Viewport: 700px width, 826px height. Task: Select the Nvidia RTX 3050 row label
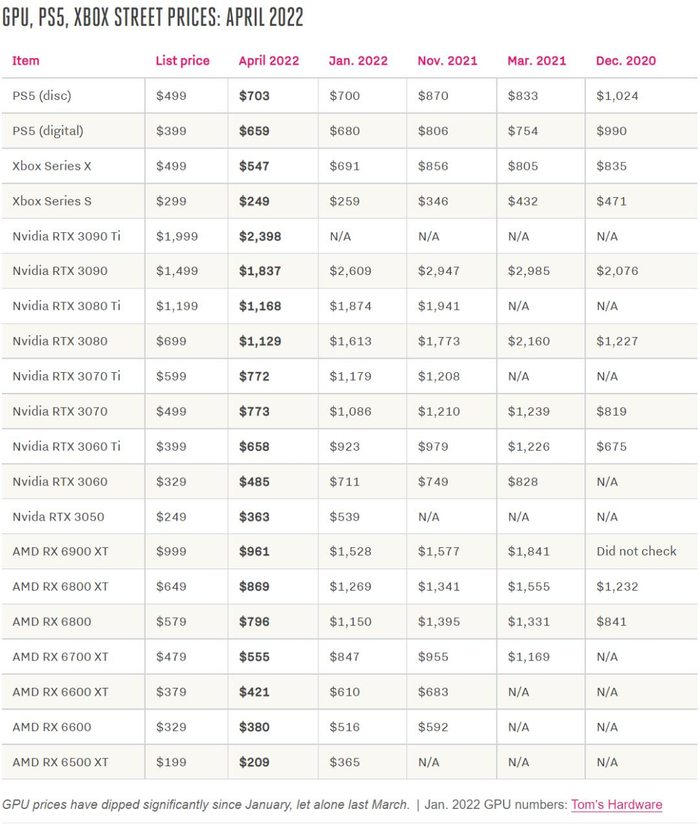[58, 516]
